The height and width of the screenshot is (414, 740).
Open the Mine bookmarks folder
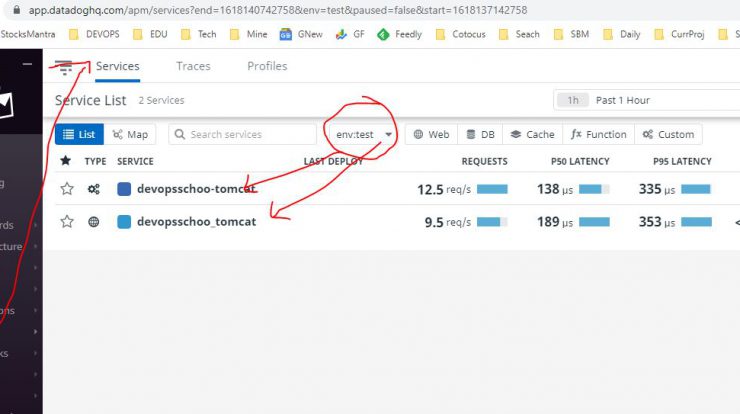pyautogui.click(x=248, y=34)
